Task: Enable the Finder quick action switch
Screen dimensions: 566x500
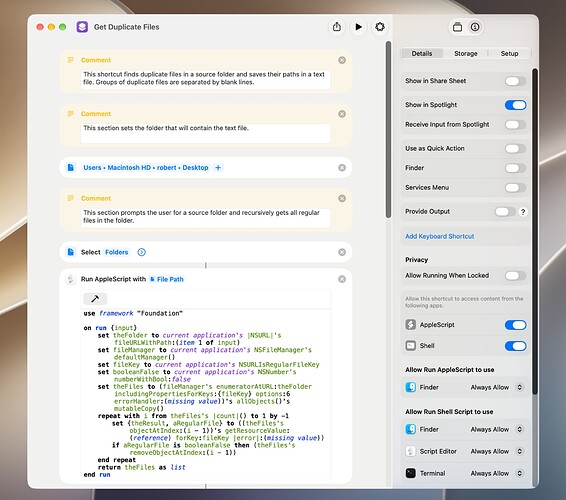Action: tap(515, 168)
